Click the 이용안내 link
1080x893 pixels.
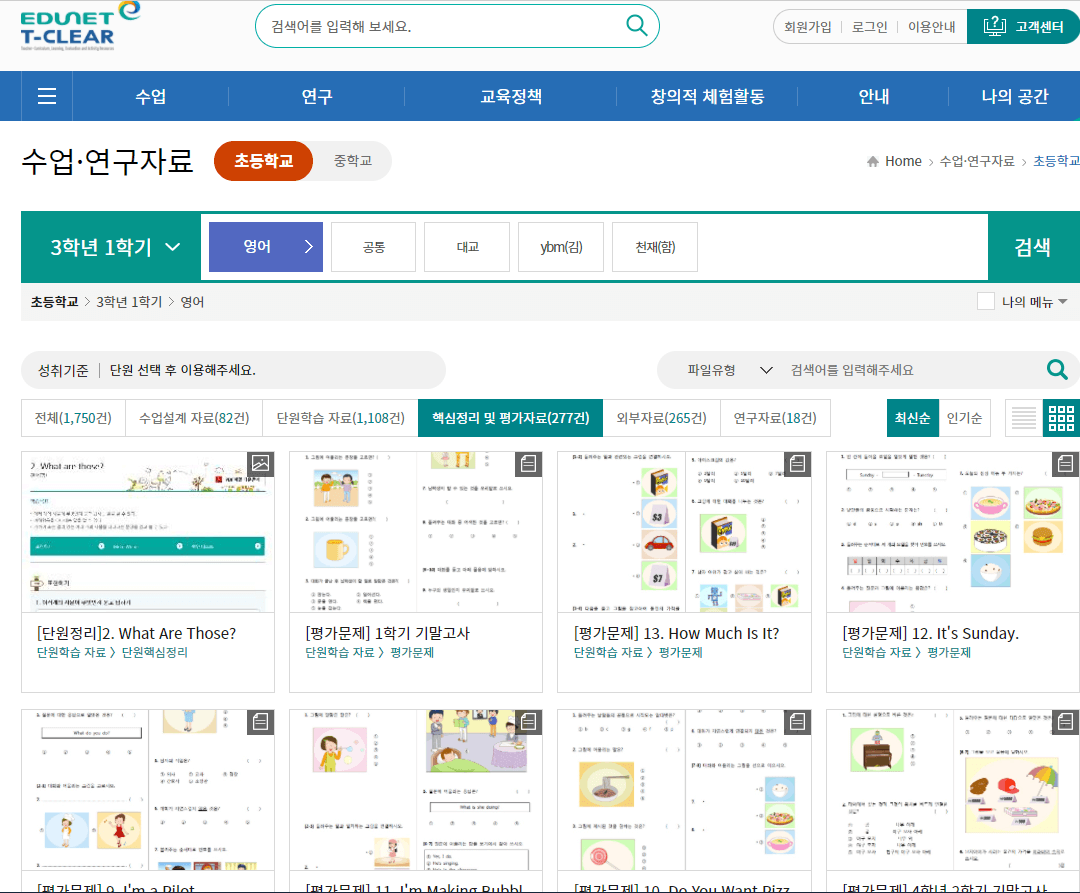click(931, 27)
